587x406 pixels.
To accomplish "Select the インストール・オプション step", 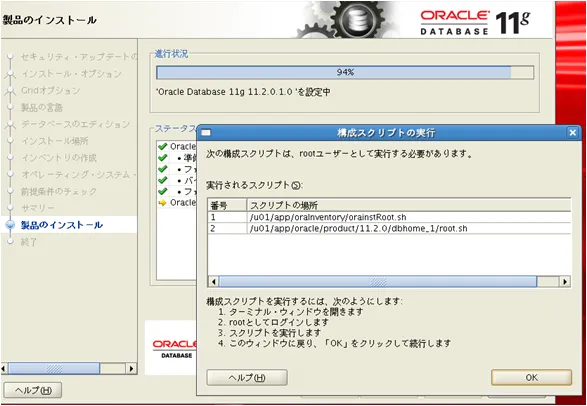I will click(x=71, y=74).
